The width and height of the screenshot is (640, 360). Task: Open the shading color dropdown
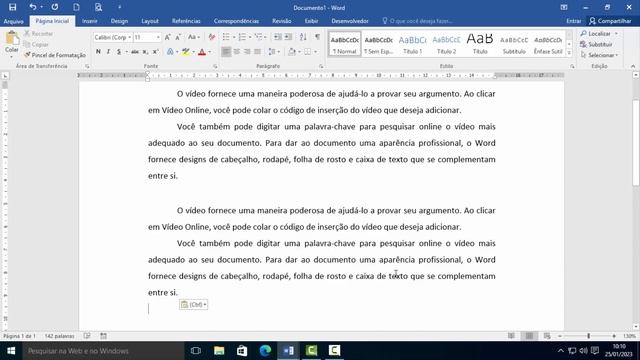299,52
